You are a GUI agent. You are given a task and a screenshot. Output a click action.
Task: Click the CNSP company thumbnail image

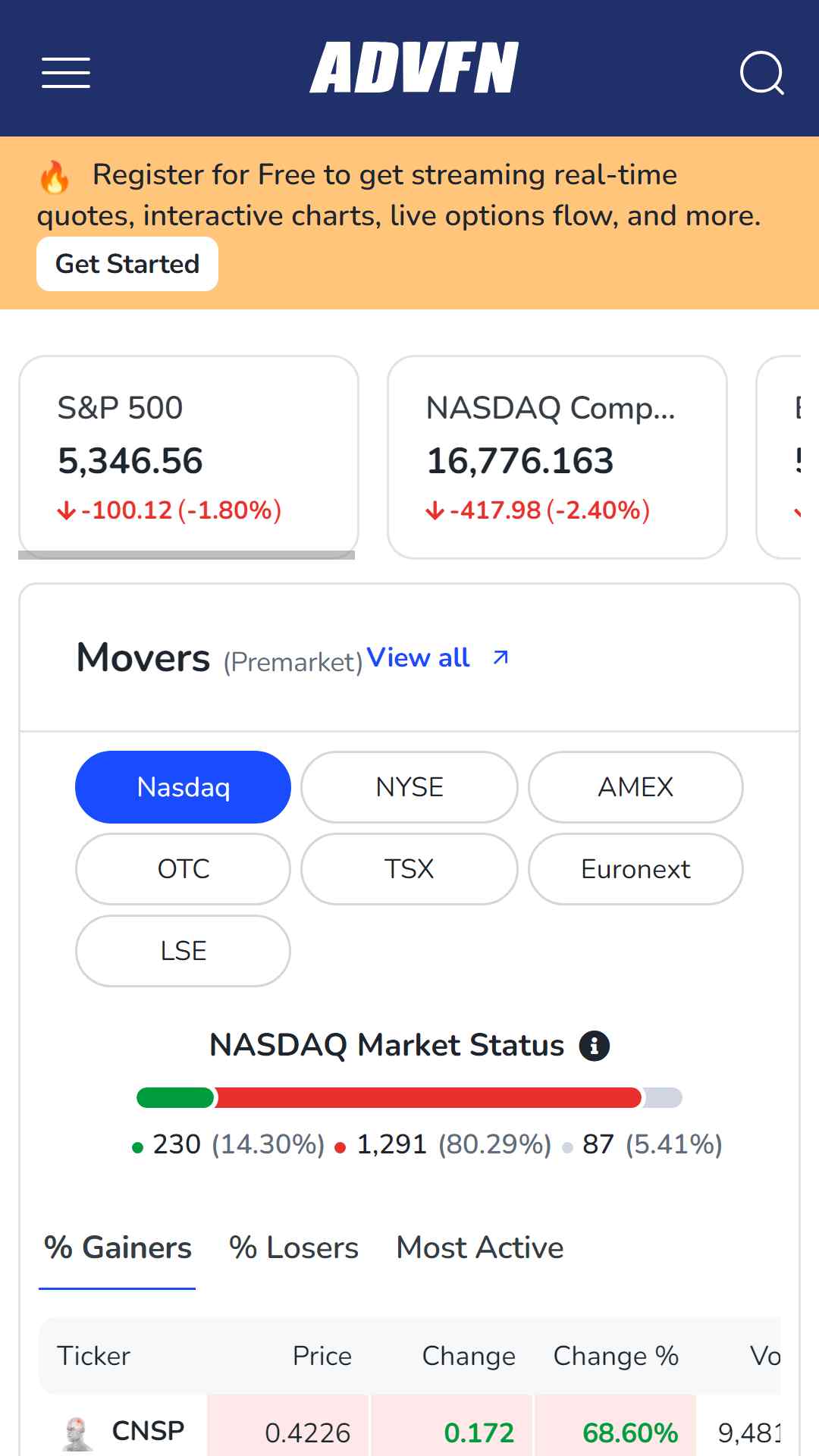77,1433
